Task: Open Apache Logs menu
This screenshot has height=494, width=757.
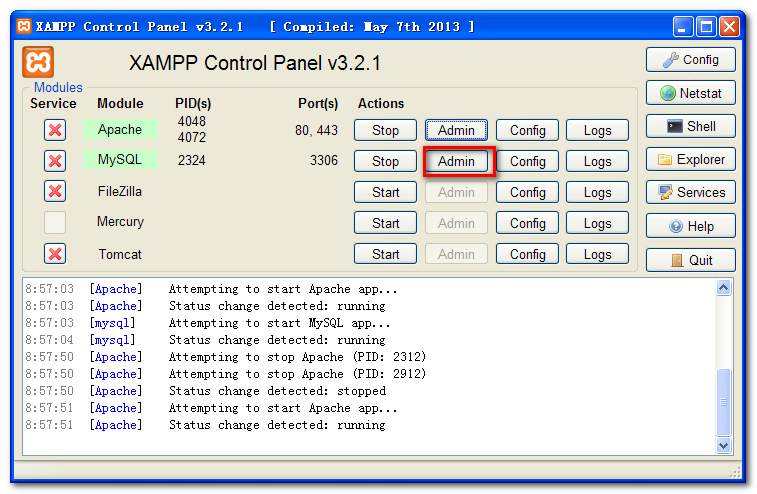Action: (x=597, y=130)
